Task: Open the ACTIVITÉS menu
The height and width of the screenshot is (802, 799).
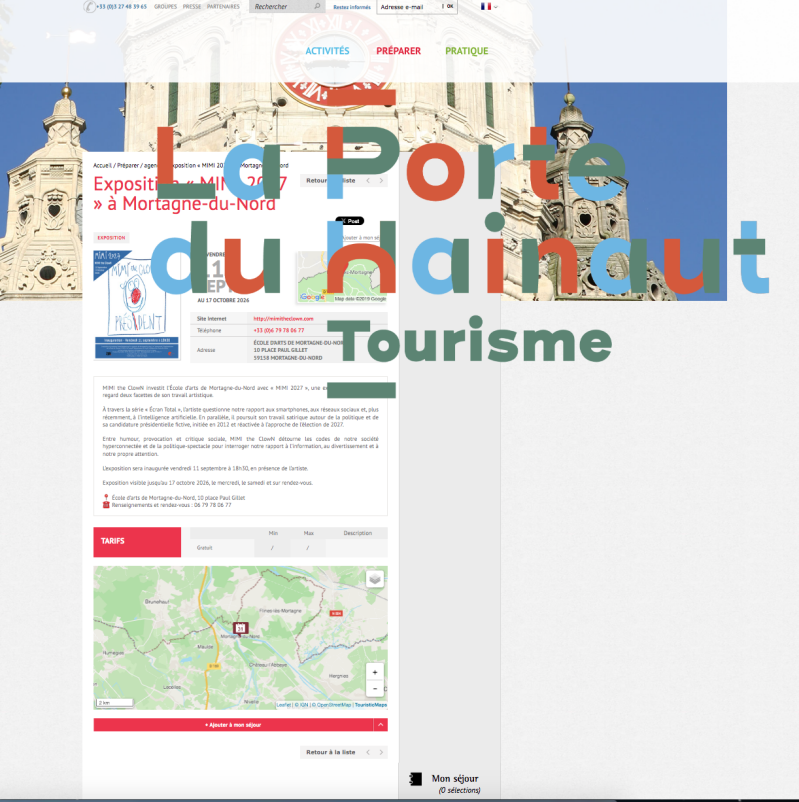Action: pyautogui.click(x=327, y=51)
